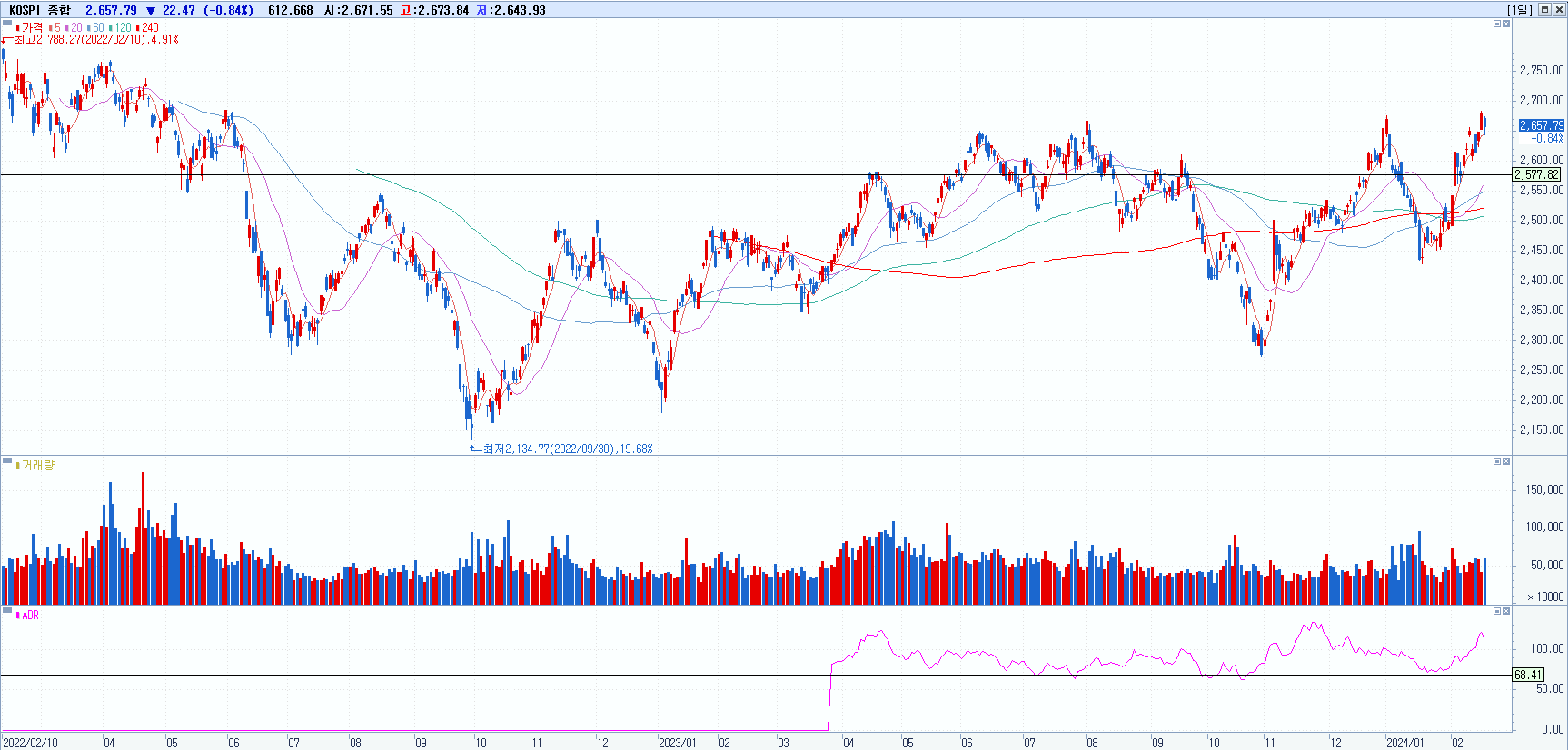This screenshot has height=750, width=1568.
Task: Select the 20-day moving average legend
Action: click(74, 28)
